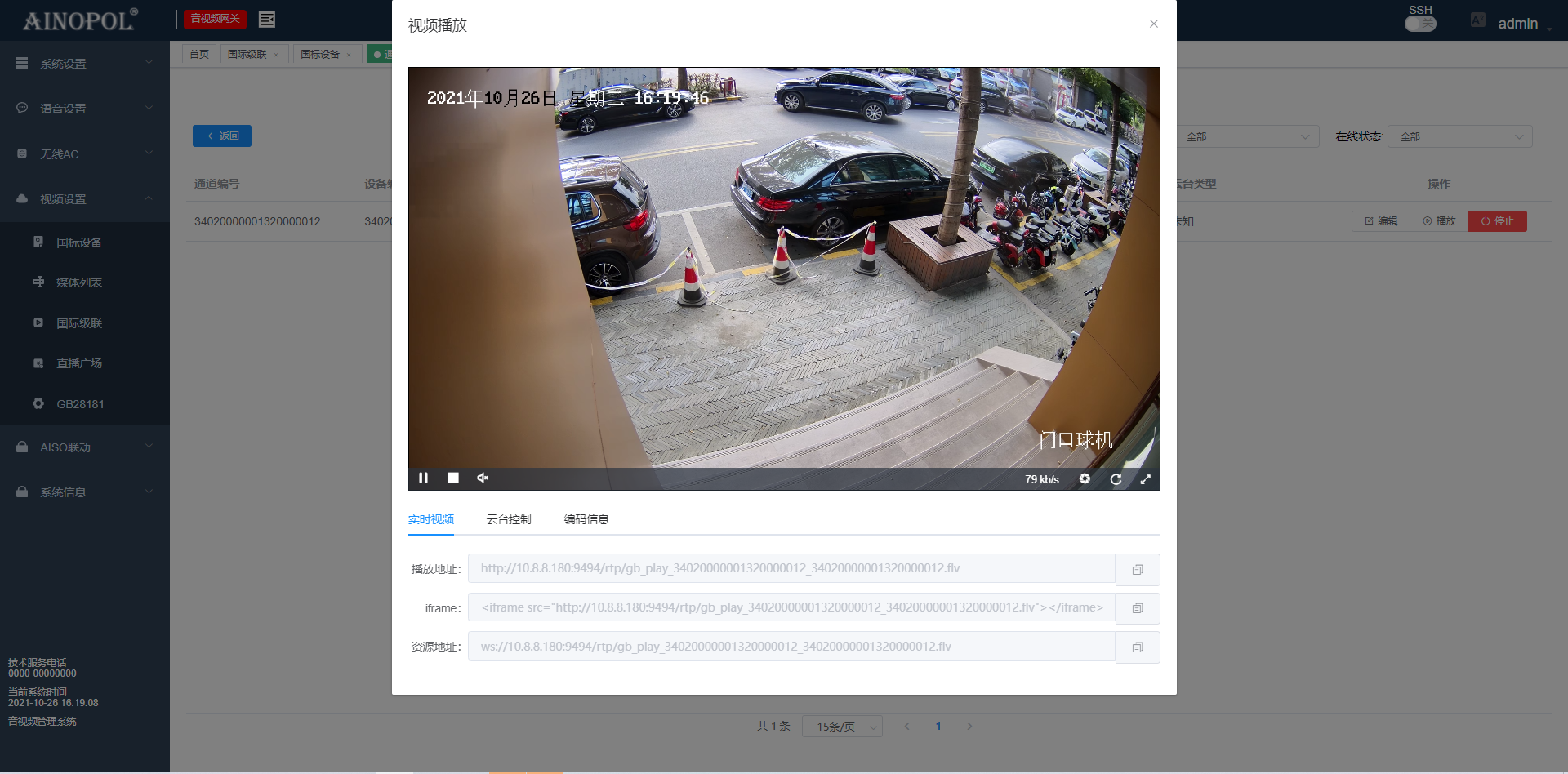The image size is (1568, 774).
Task: Switch to 云台控制 tab
Action: click(508, 519)
